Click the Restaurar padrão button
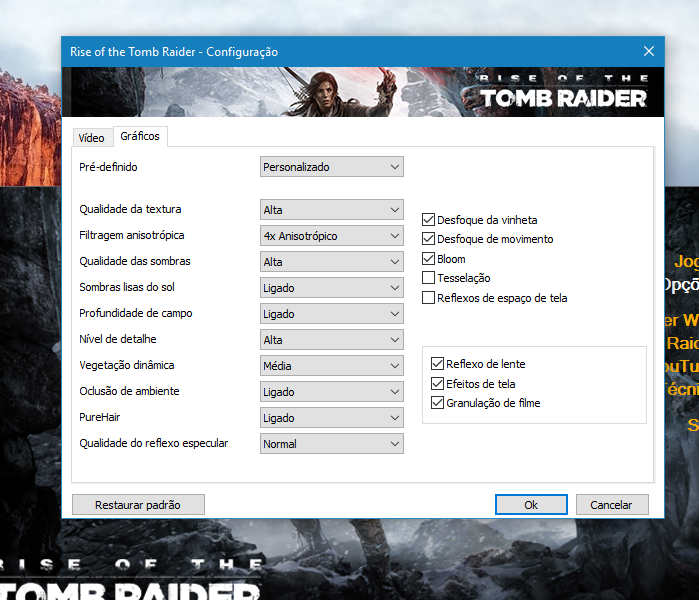 138,505
